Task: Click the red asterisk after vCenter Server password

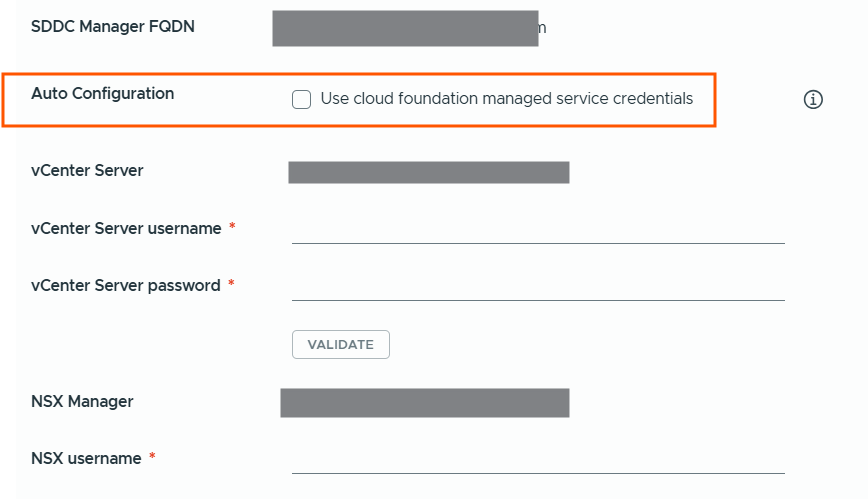Action: pos(231,285)
